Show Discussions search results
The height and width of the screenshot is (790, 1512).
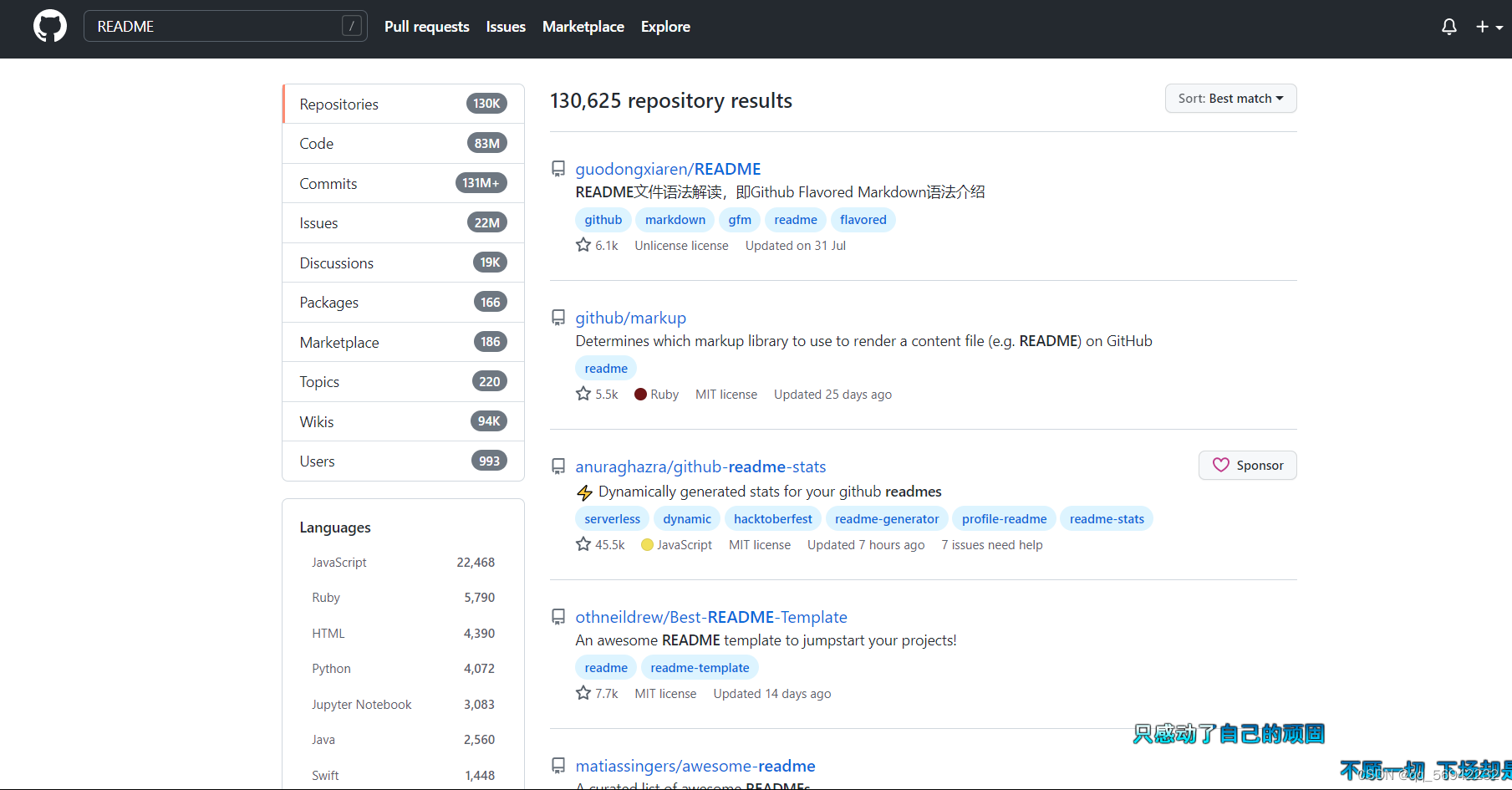[404, 262]
